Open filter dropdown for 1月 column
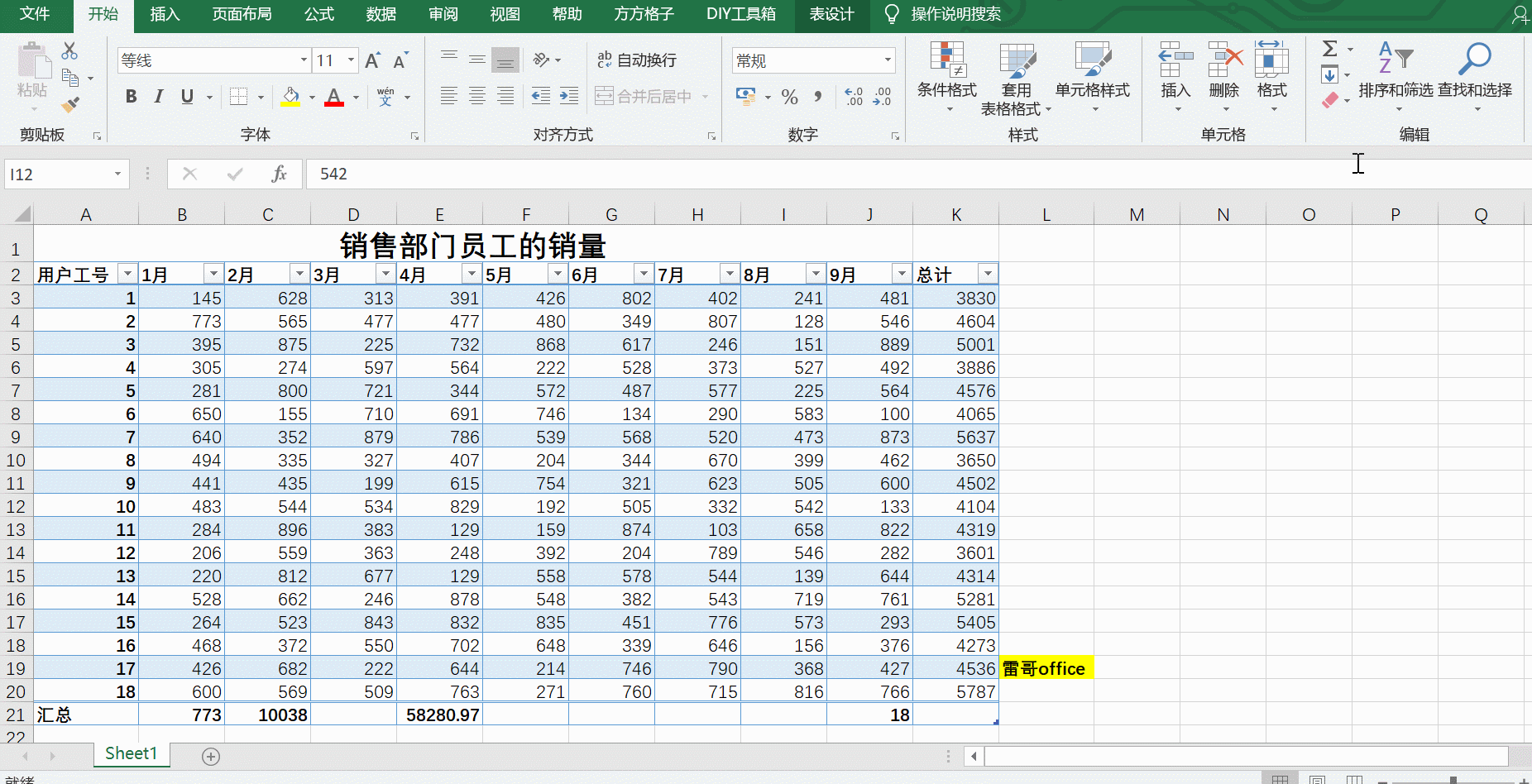The width and height of the screenshot is (1532, 784). 213,274
